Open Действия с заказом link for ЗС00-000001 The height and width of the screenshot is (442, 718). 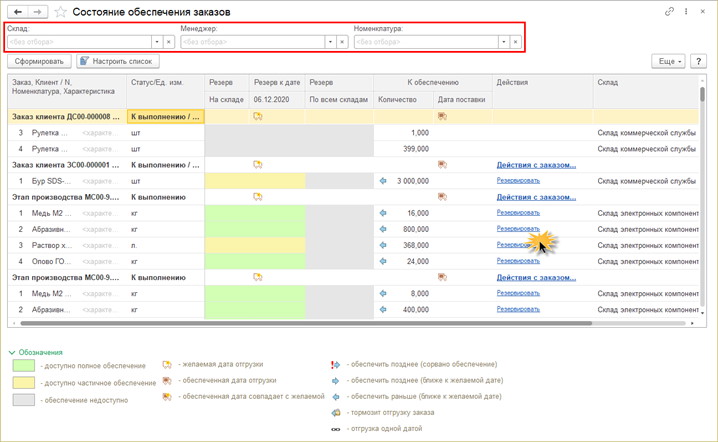pyautogui.click(x=536, y=165)
